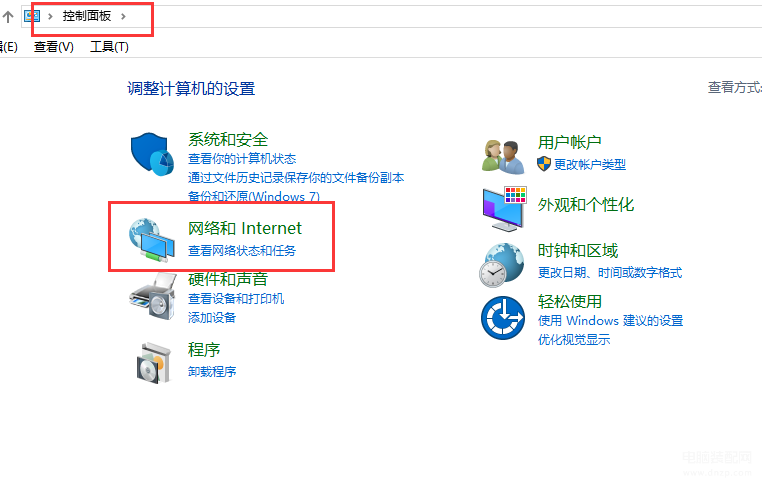
Task: Click the System and Security shield icon
Action: (152, 154)
